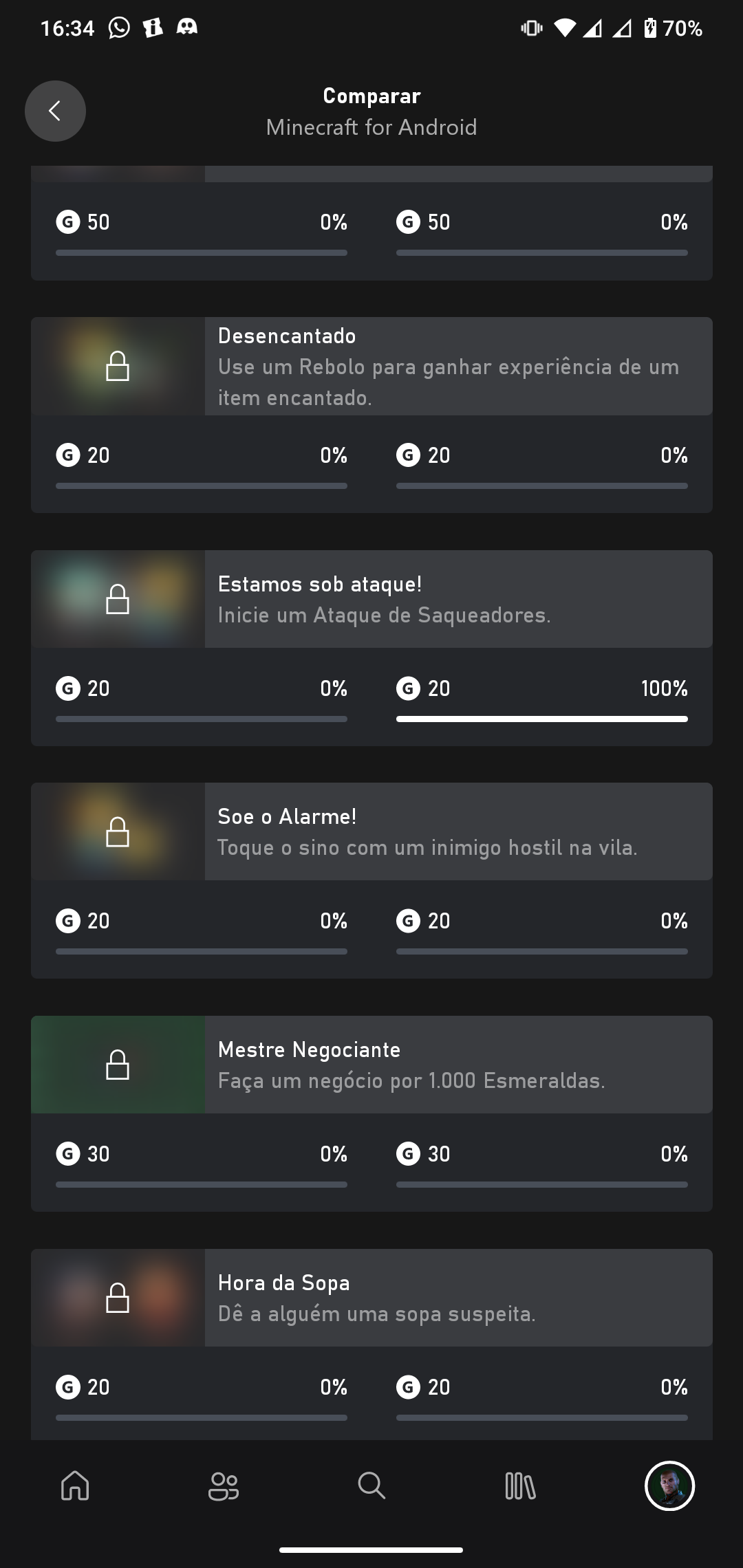Tap the Comparar header title
Viewport: 743px width, 1568px height.
pyautogui.click(x=371, y=96)
